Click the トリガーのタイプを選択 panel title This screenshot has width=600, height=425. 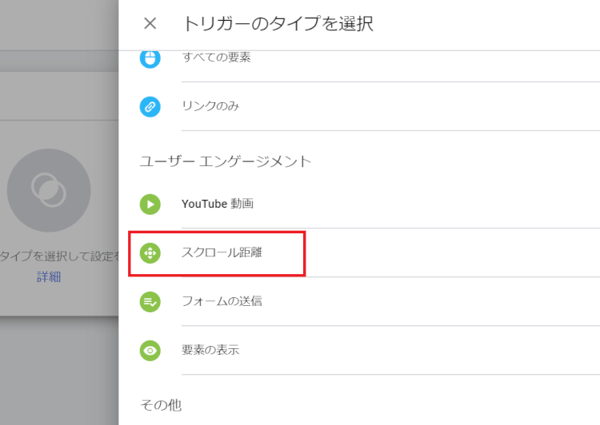point(278,24)
